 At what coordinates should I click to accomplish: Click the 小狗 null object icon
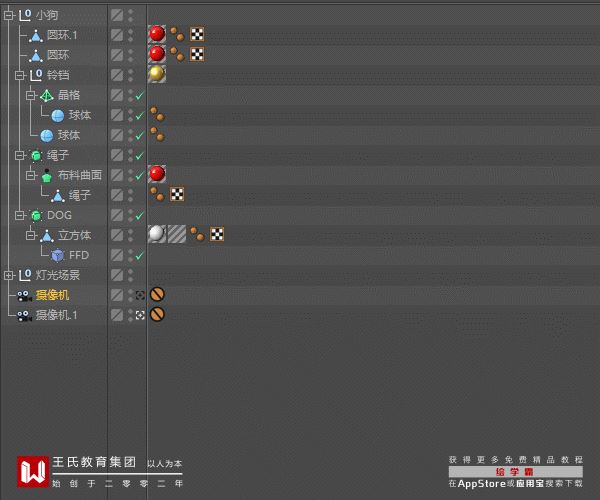pyautogui.click(x=25, y=15)
